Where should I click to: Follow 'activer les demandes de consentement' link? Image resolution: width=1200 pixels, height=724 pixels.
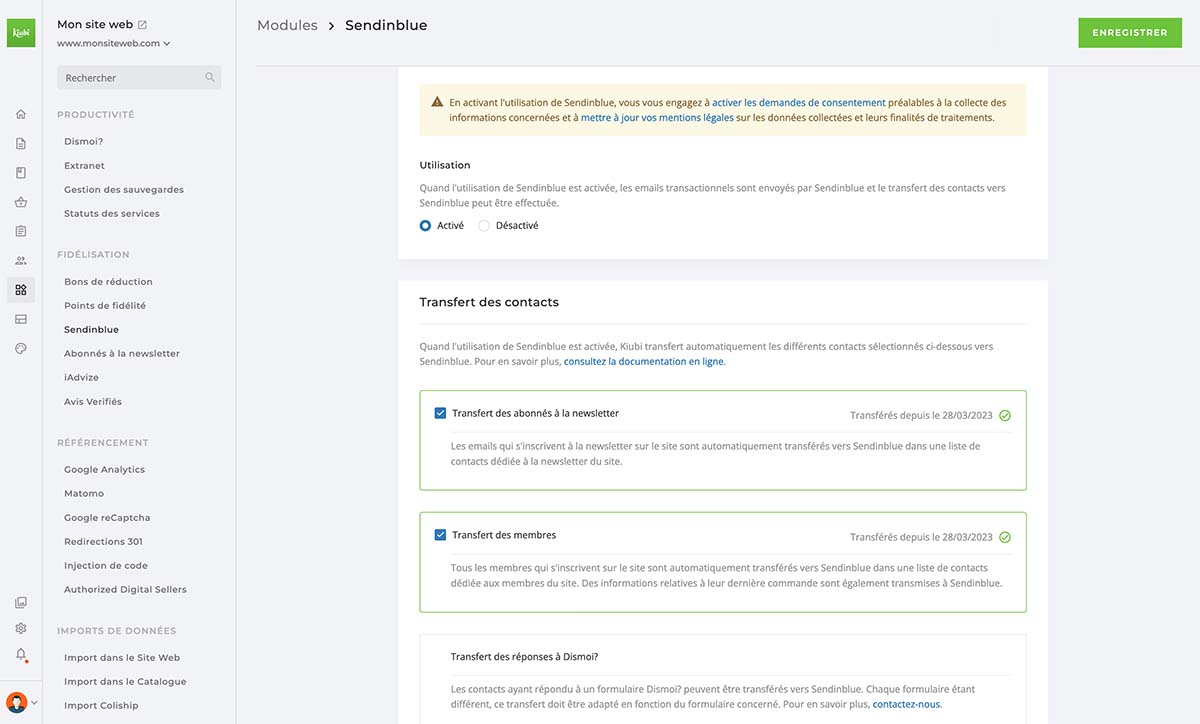pos(799,103)
